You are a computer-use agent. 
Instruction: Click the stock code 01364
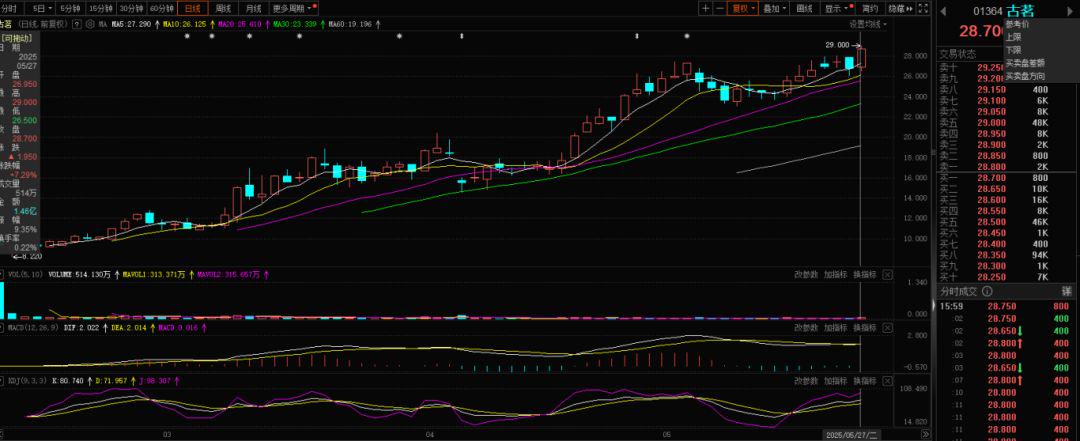(987, 10)
